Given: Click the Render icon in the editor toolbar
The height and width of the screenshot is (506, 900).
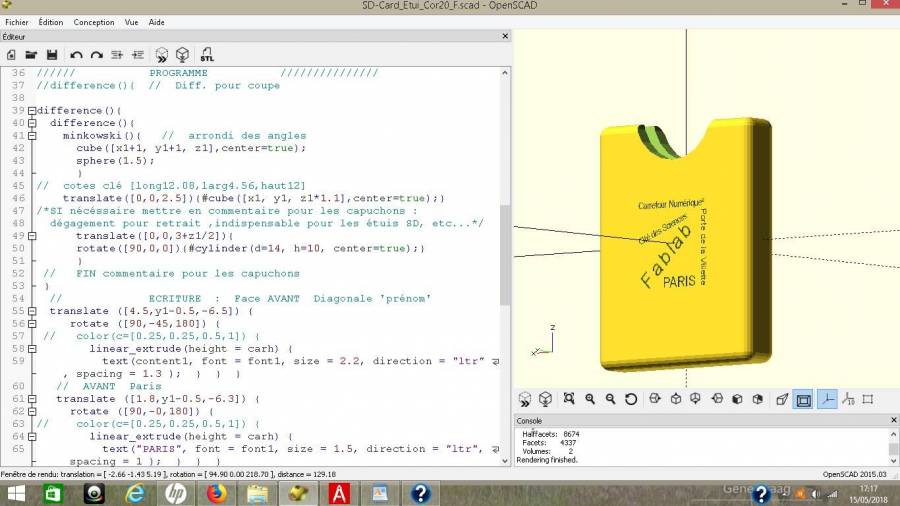Looking at the screenshot, I should click(183, 55).
